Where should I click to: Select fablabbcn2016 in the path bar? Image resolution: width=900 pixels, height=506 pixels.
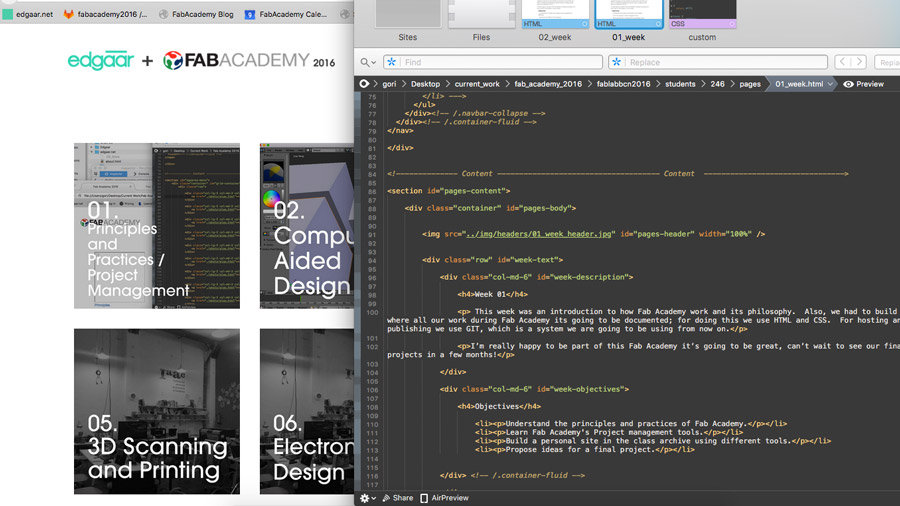(623, 84)
